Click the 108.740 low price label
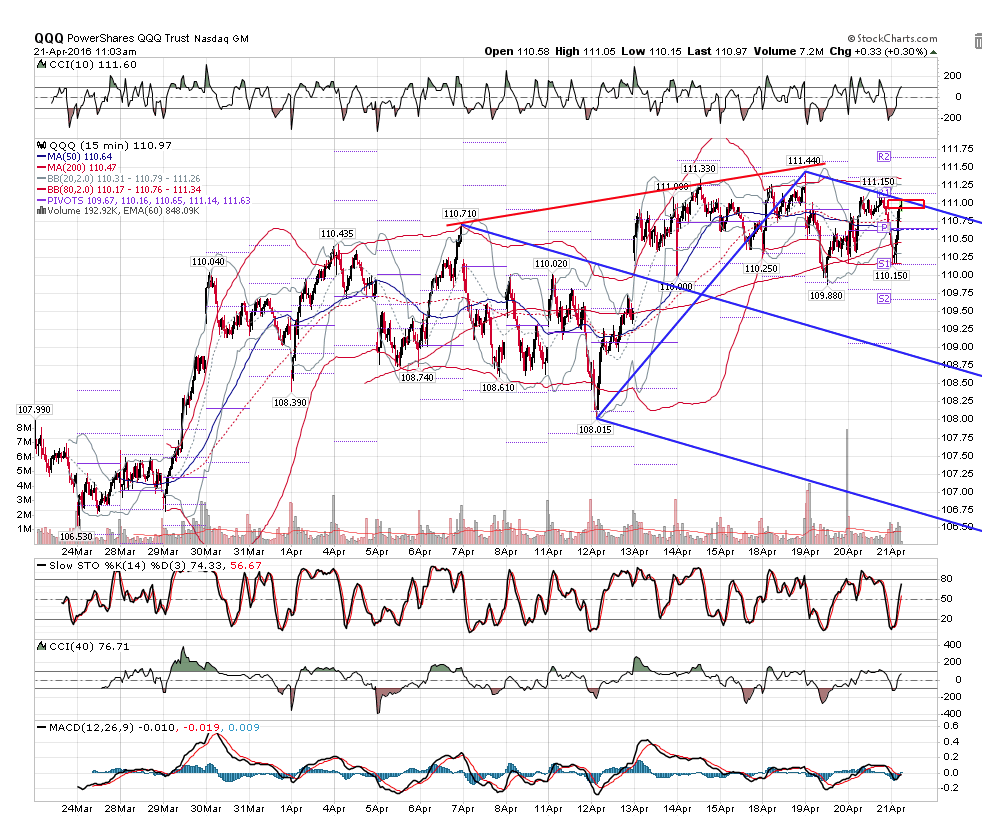The image size is (982, 827). click(417, 378)
